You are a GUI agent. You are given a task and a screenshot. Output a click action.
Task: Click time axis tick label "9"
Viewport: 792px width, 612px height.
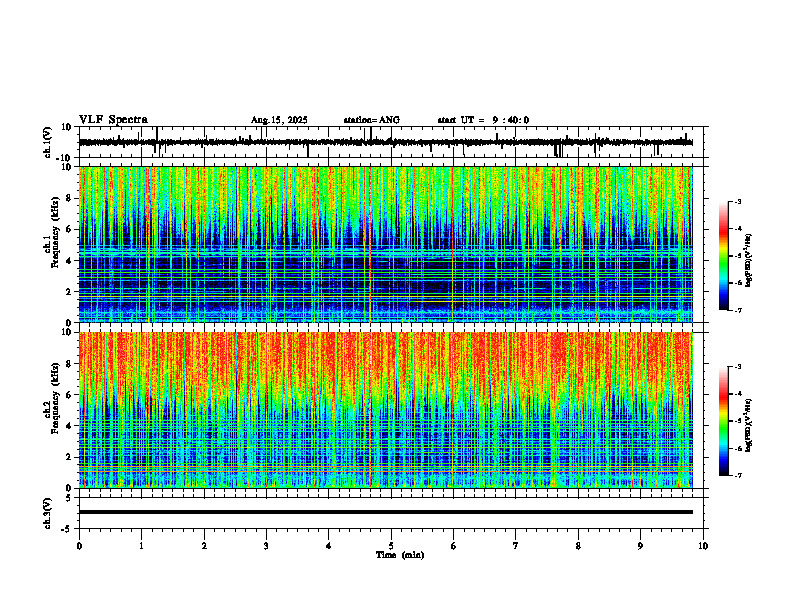click(640, 546)
